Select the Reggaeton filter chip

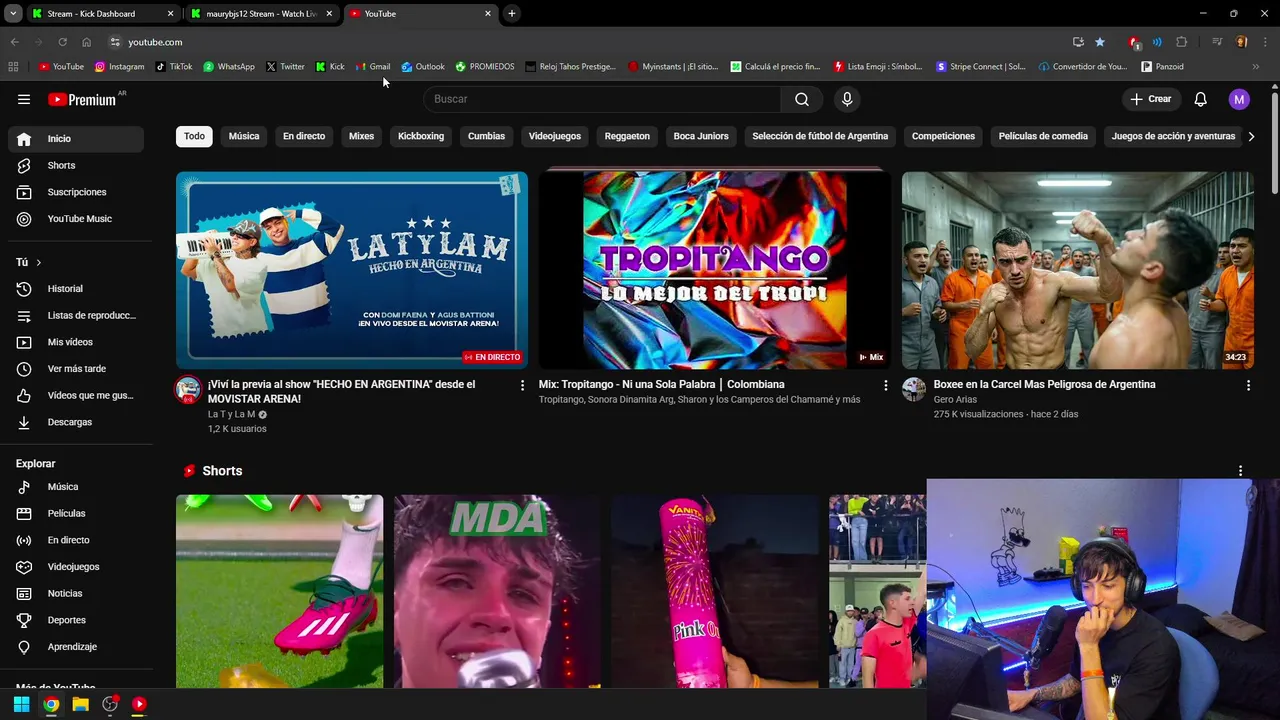pyautogui.click(x=627, y=136)
